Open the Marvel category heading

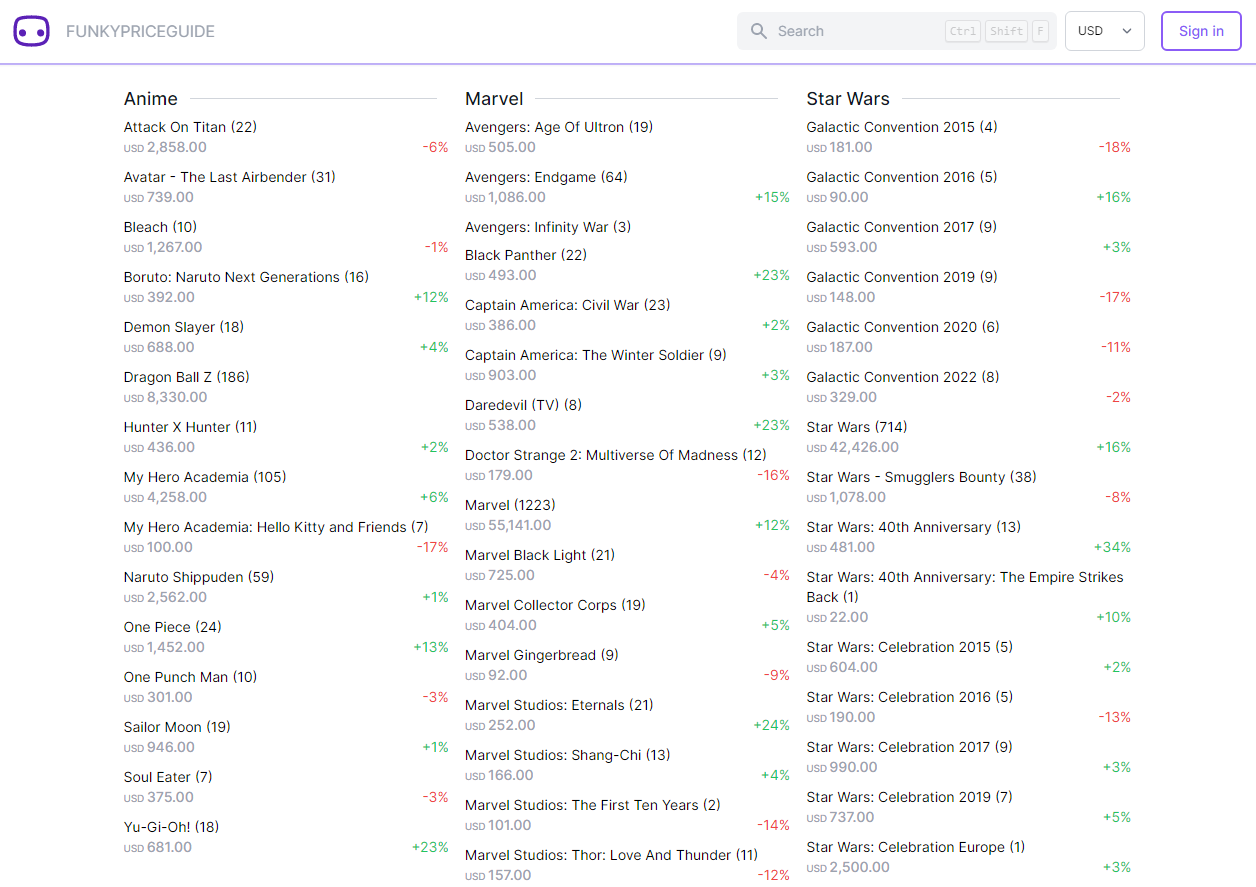[x=494, y=99]
